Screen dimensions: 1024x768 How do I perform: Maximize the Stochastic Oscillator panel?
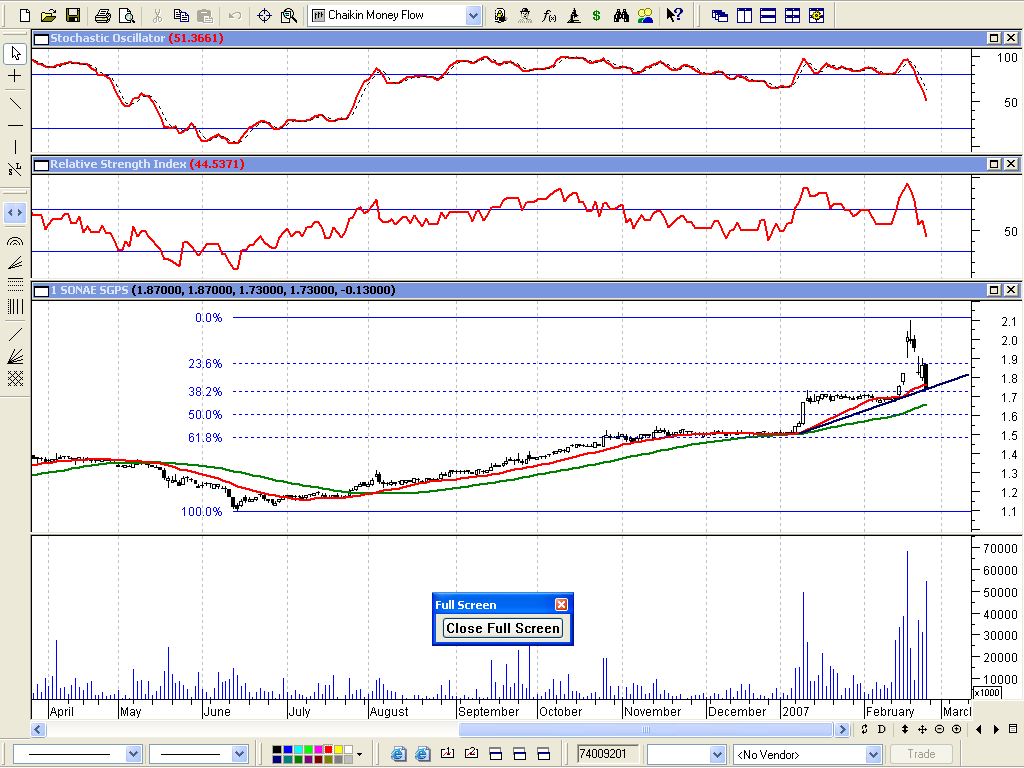coord(994,38)
